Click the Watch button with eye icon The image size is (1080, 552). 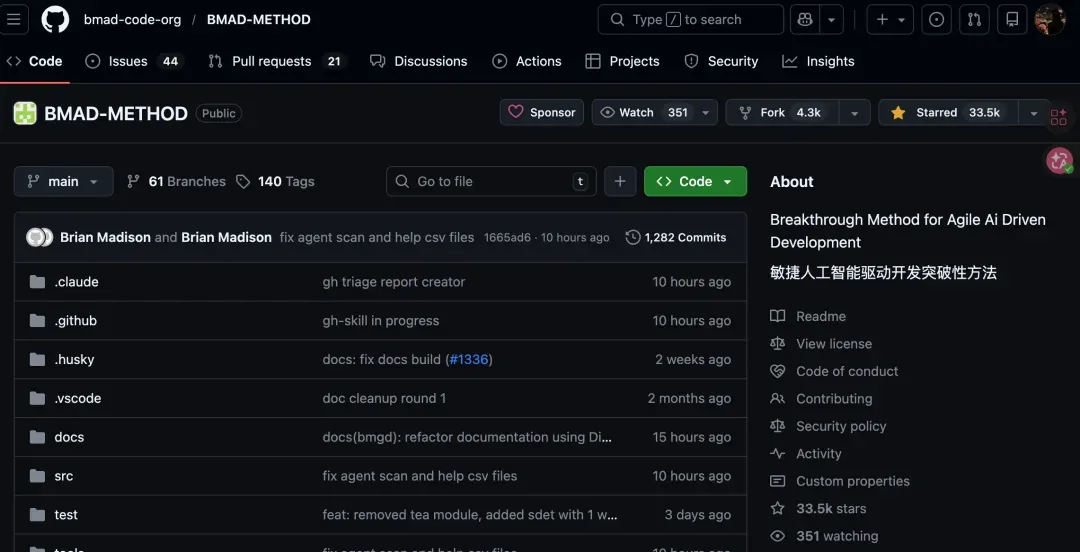pyautogui.click(x=643, y=112)
